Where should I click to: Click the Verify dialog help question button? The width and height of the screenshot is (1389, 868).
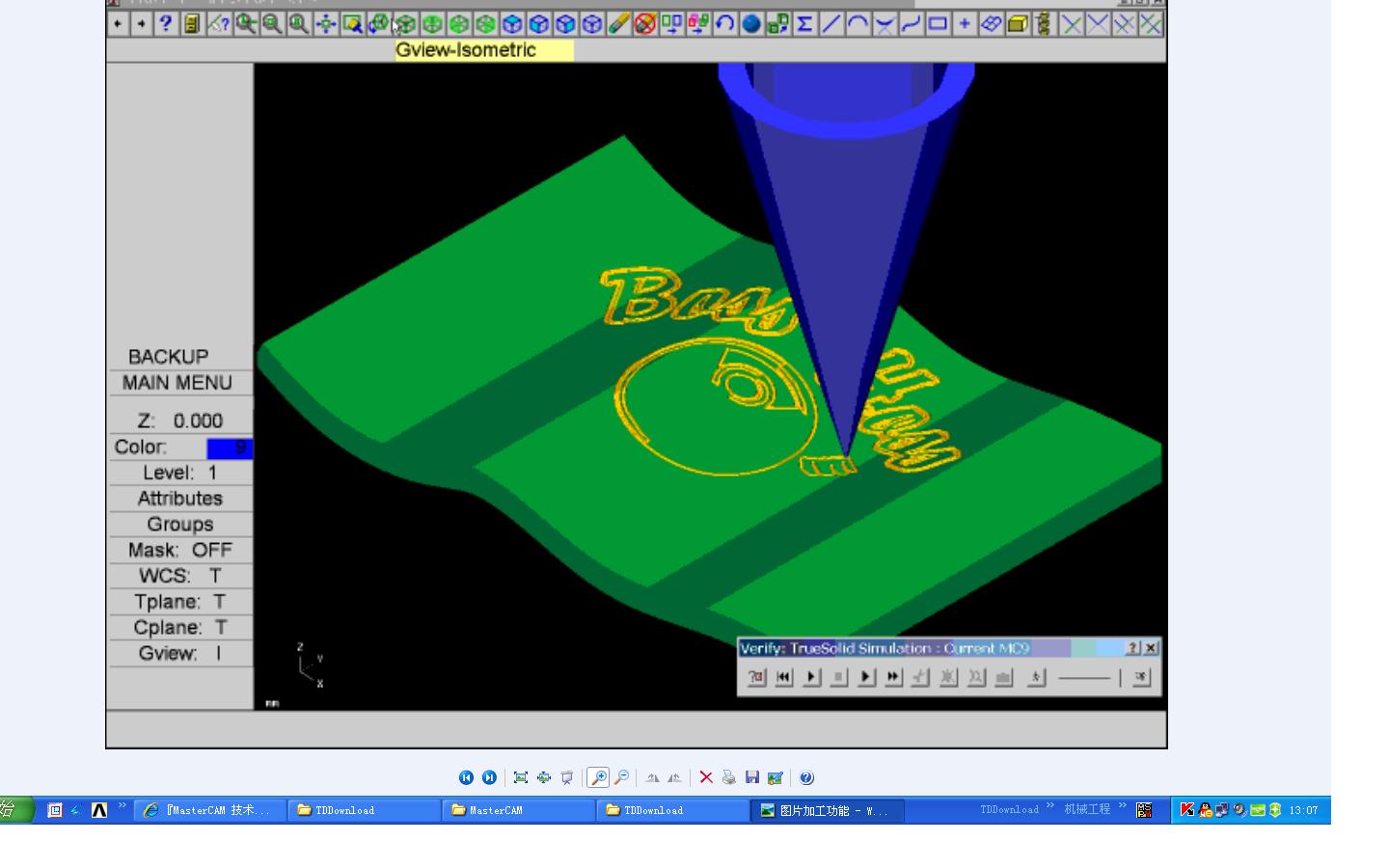click(1133, 648)
